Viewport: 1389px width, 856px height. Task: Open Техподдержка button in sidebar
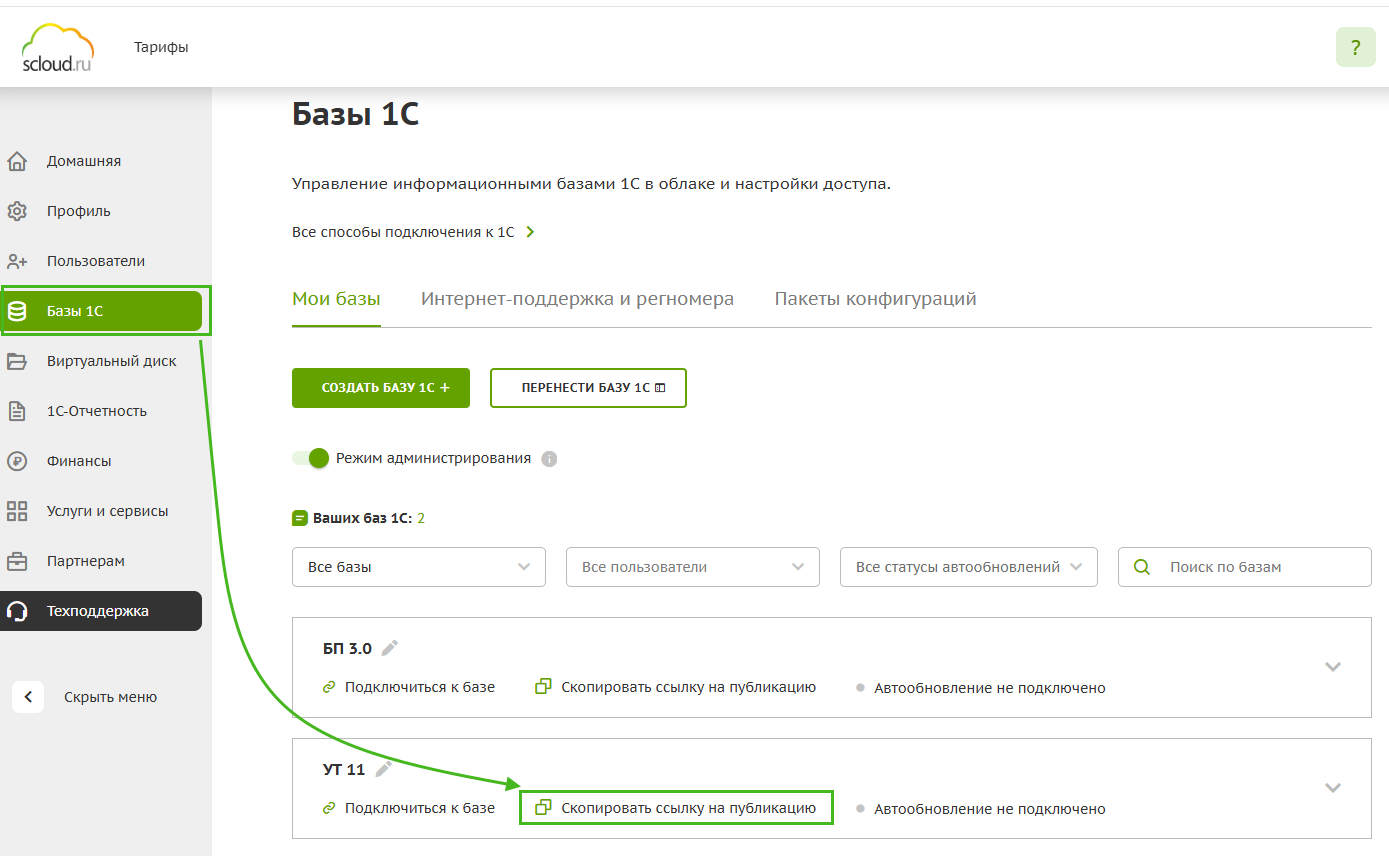(101, 611)
